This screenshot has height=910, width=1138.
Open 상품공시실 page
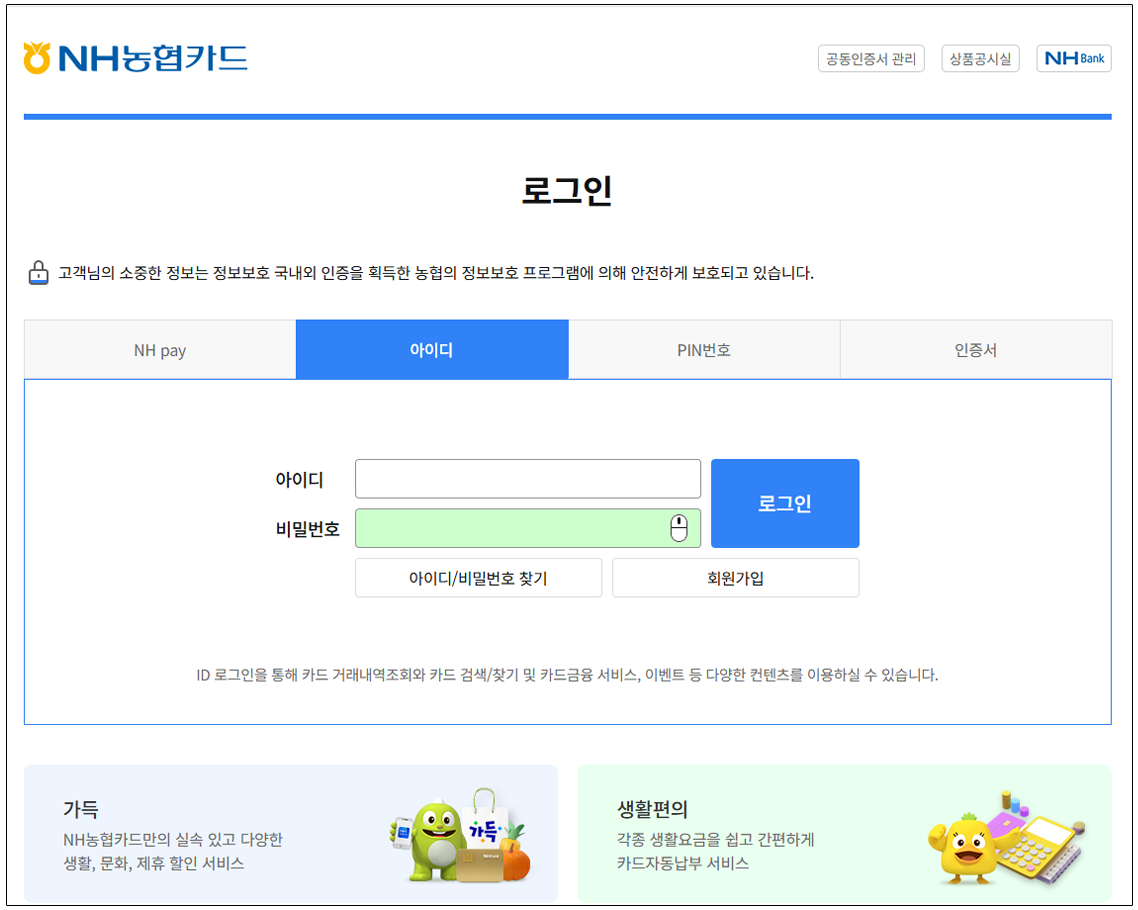pyautogui.click(x=980, y=59)
